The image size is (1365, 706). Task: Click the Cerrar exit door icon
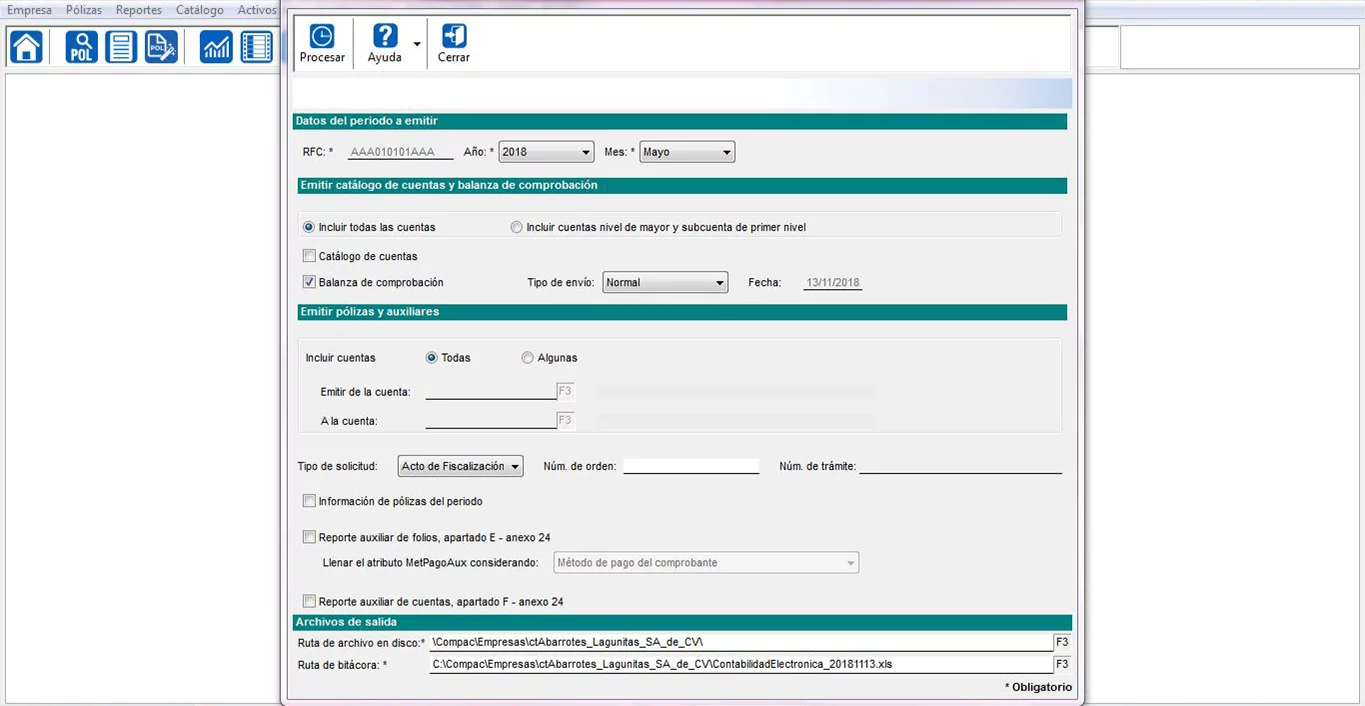(454, 37)
